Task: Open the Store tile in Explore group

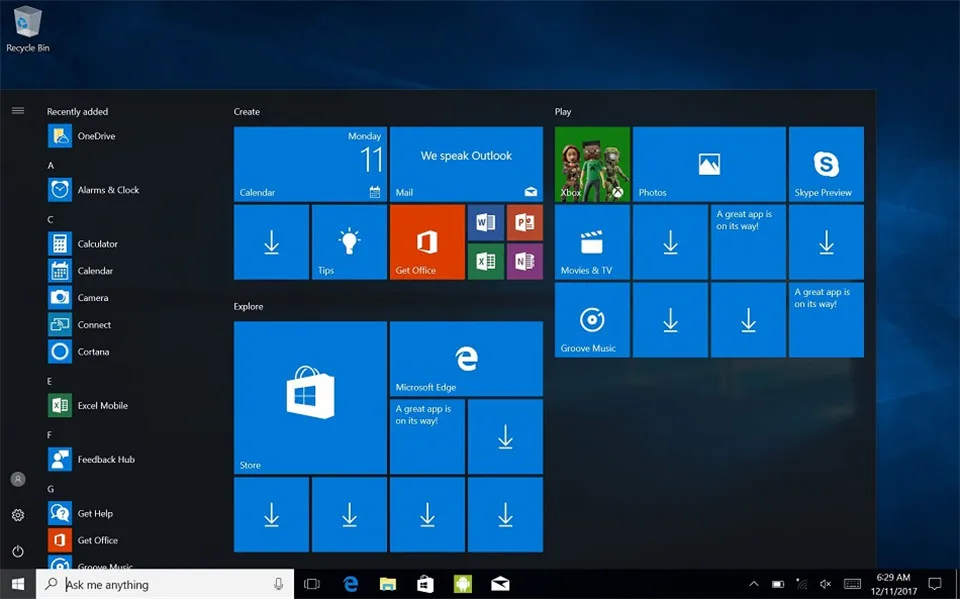Action: [310, 397]
